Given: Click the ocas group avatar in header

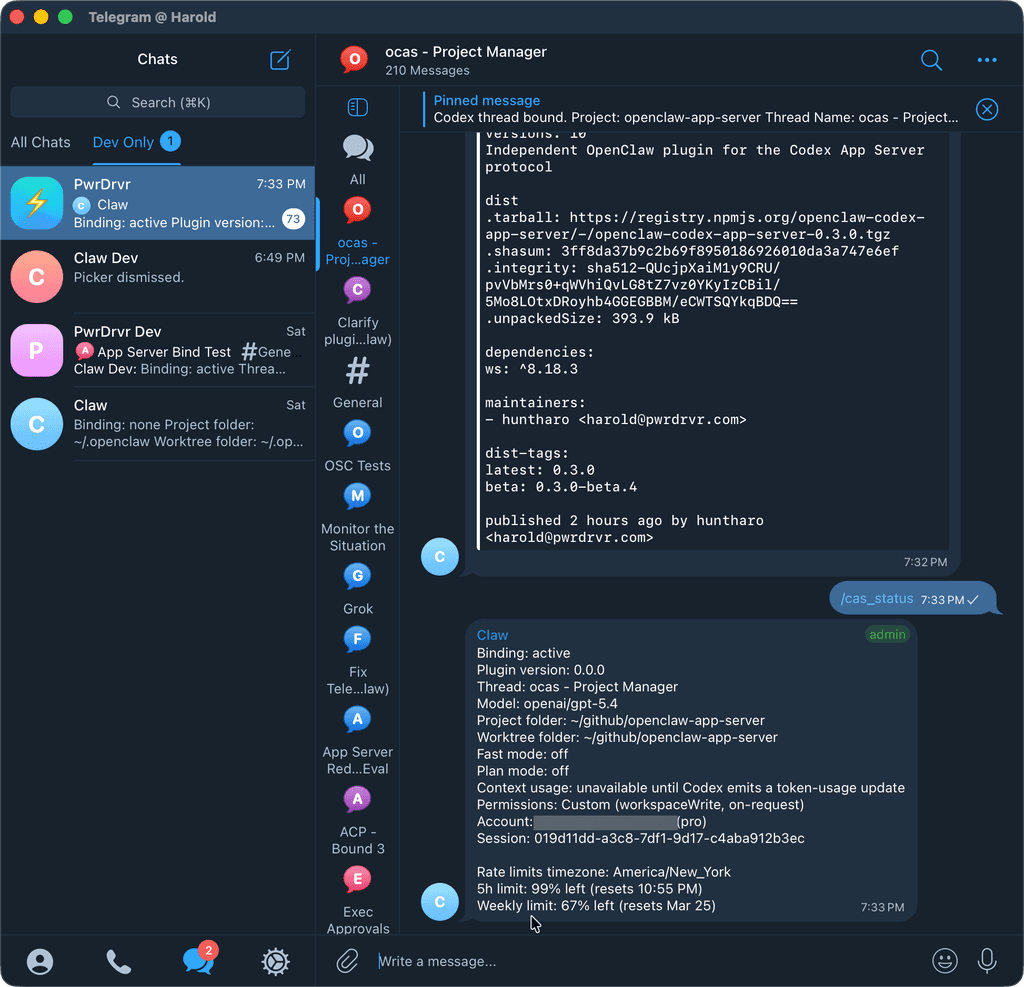Looking at the screenshot, I should (x=354, y=59).
